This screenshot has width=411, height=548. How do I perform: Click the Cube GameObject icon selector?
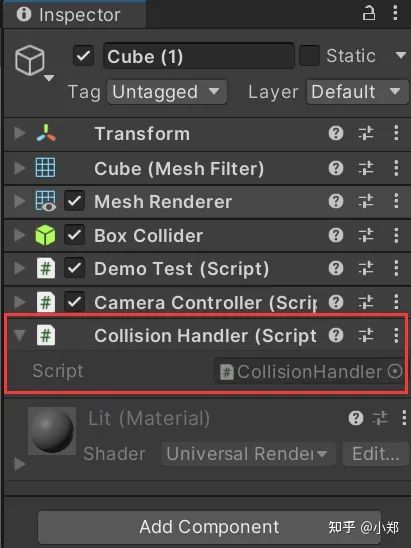click(x=34, y=63)
